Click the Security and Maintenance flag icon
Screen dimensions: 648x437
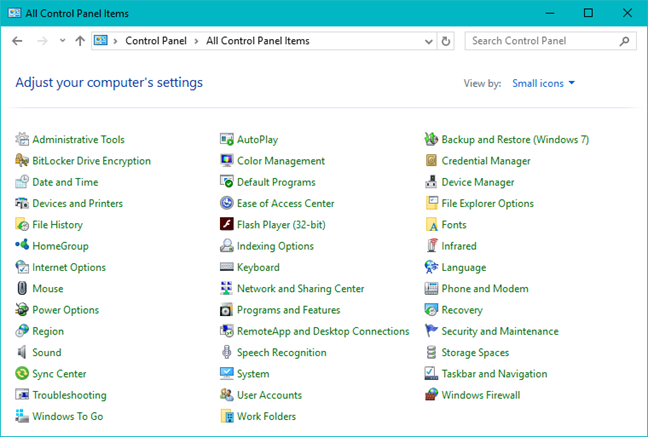432,331
